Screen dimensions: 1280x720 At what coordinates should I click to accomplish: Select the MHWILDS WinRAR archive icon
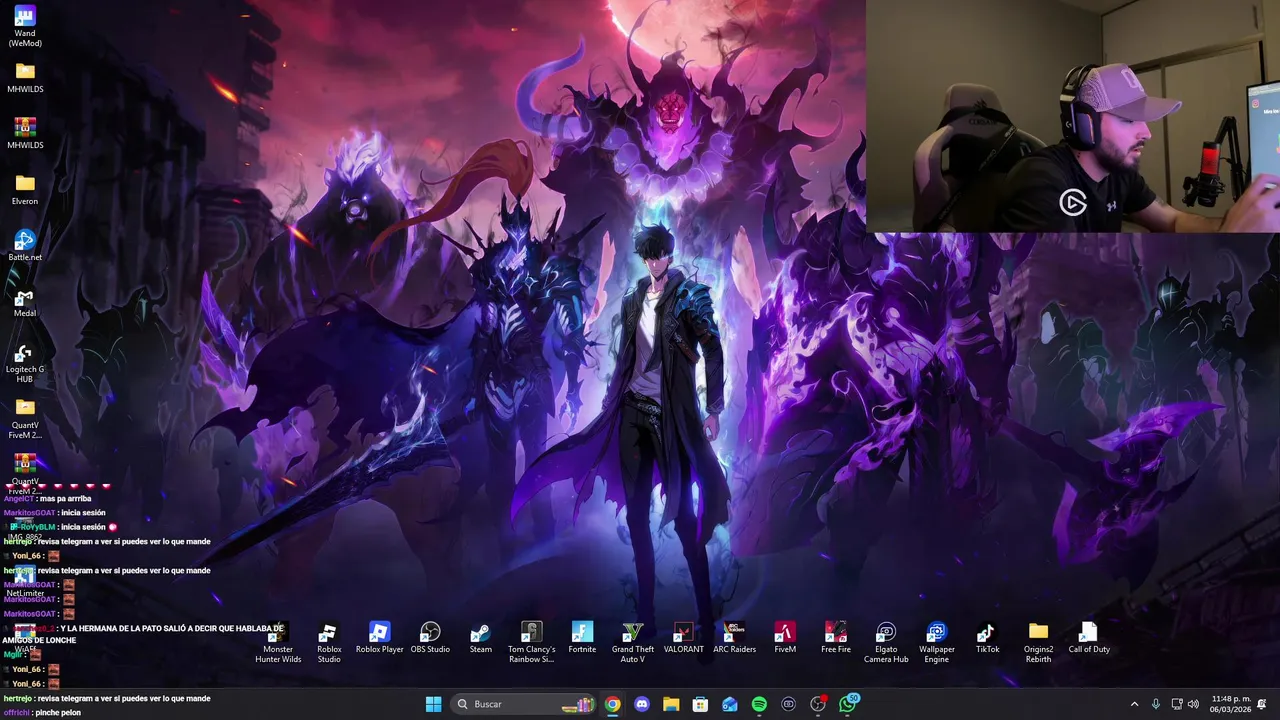(25, 133)
